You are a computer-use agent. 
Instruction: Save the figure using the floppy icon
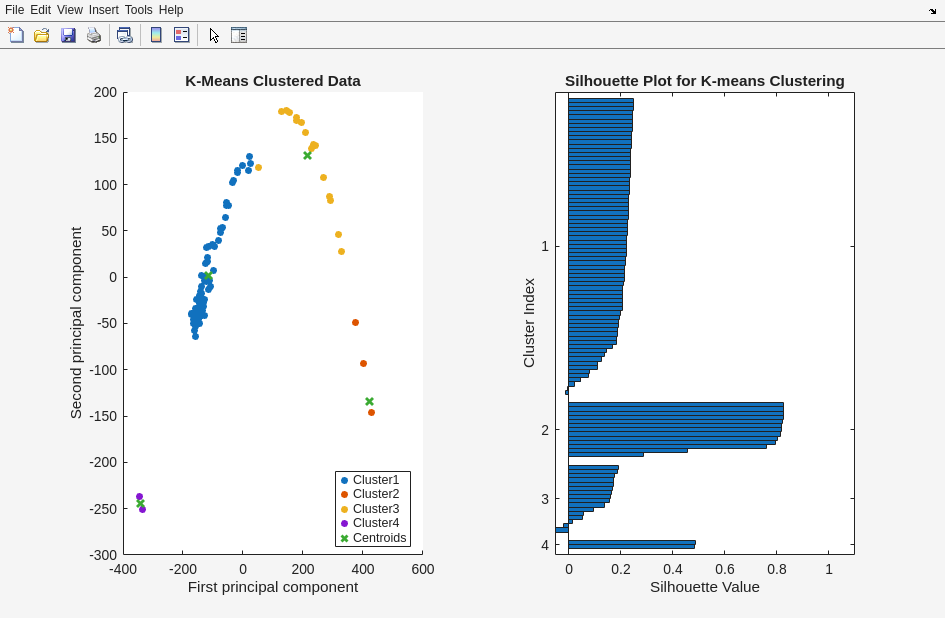pos(68,35)
